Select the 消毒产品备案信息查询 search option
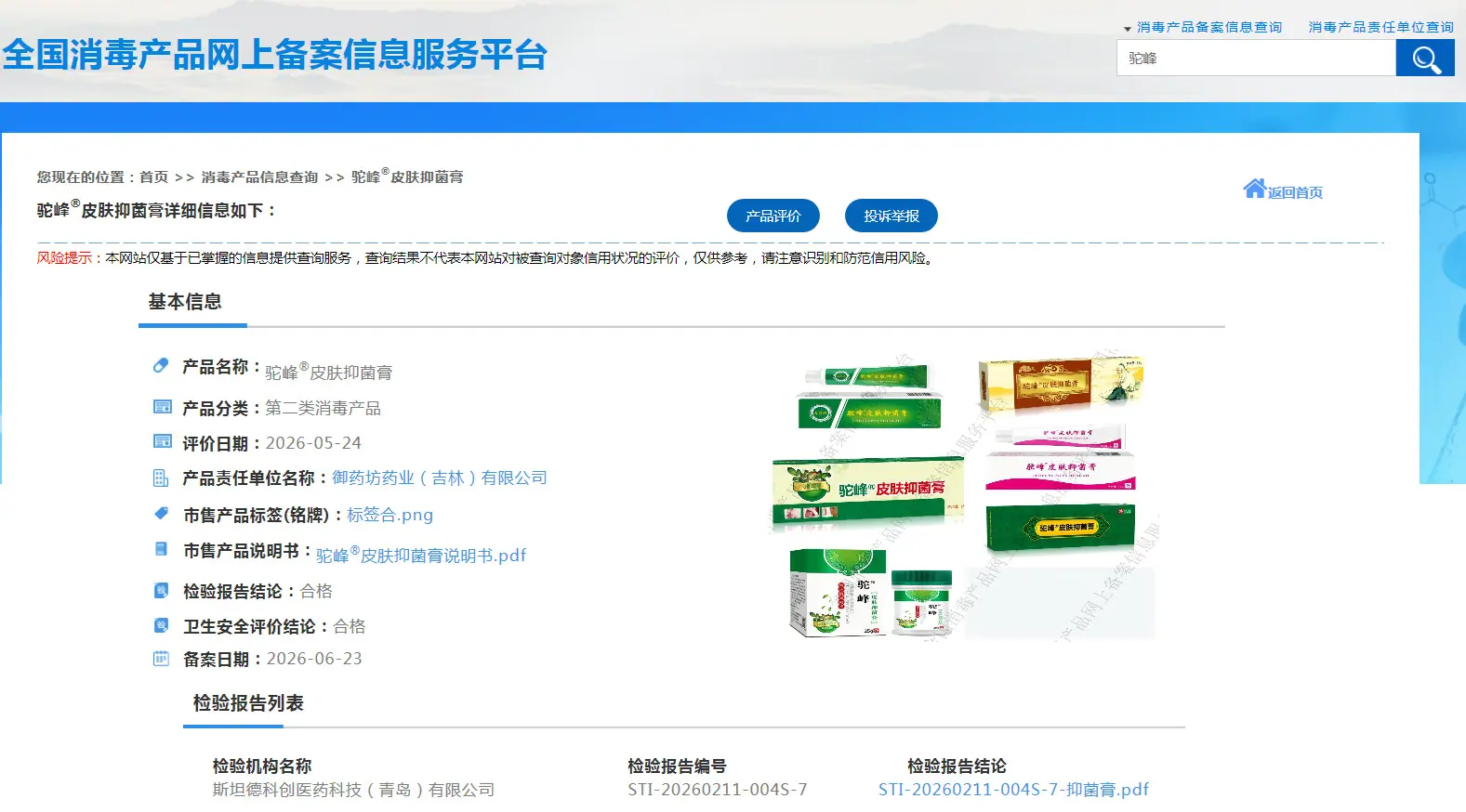The height and width of the screenshot is (812, 1466). [1209, 27]
